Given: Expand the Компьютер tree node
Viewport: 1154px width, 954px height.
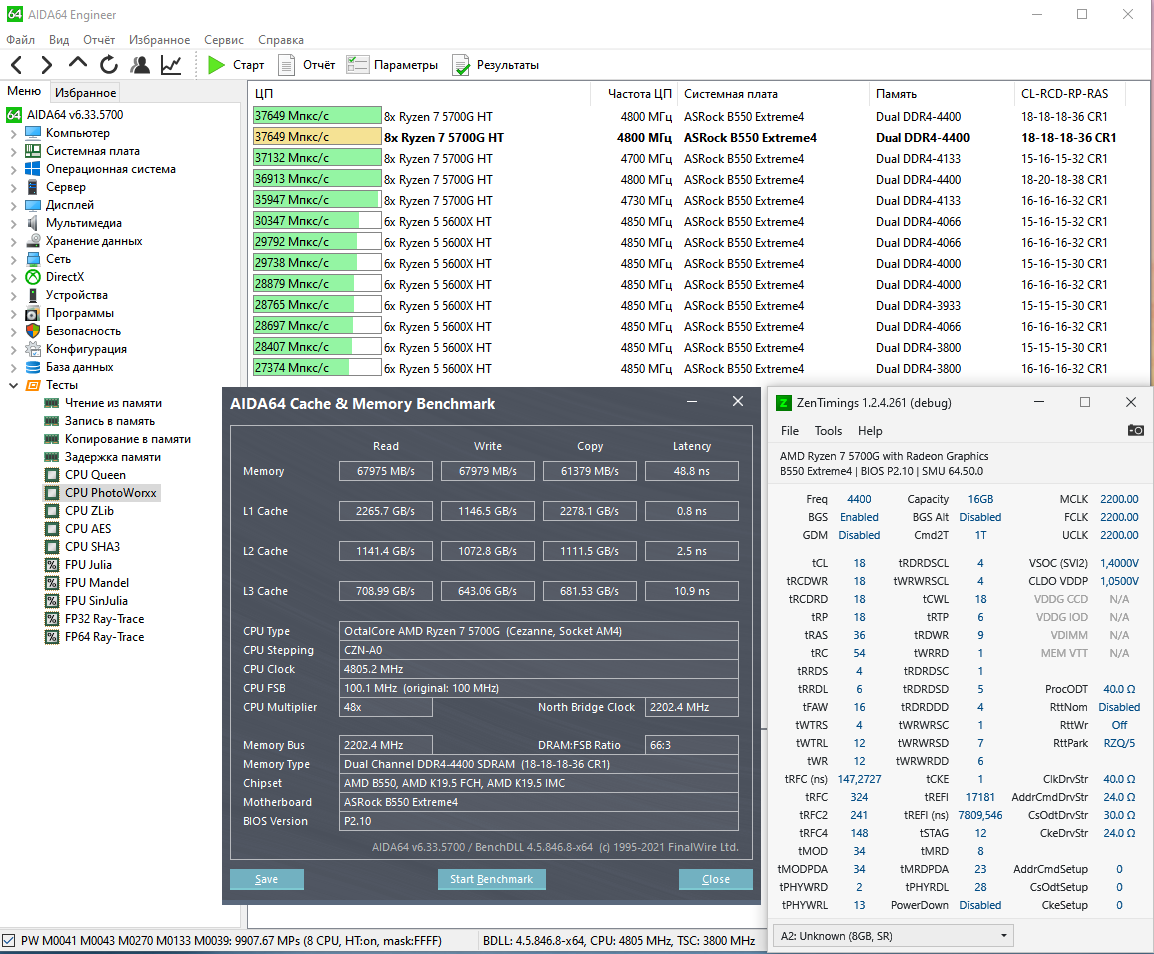Looking at the screenshot, I should click(x=13, y=133).
